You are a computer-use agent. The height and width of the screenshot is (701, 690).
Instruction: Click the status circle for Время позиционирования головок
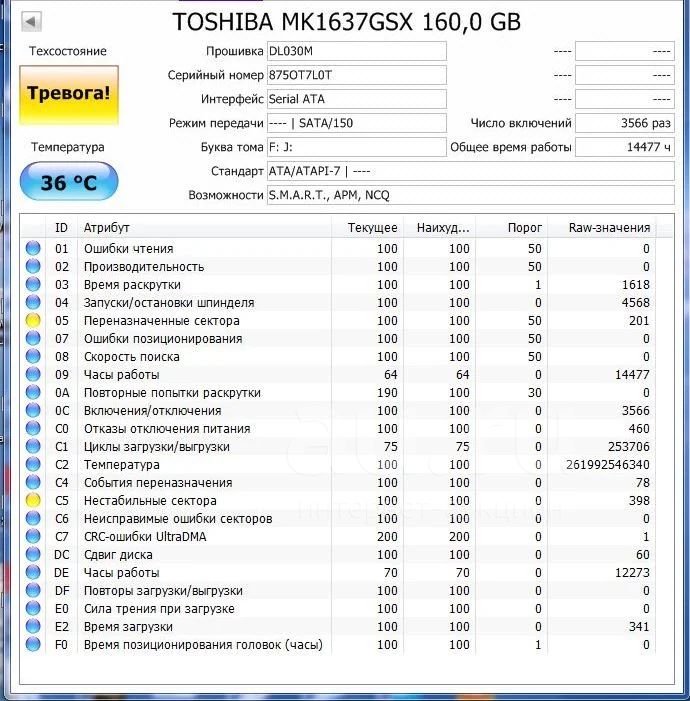(33, 644)
